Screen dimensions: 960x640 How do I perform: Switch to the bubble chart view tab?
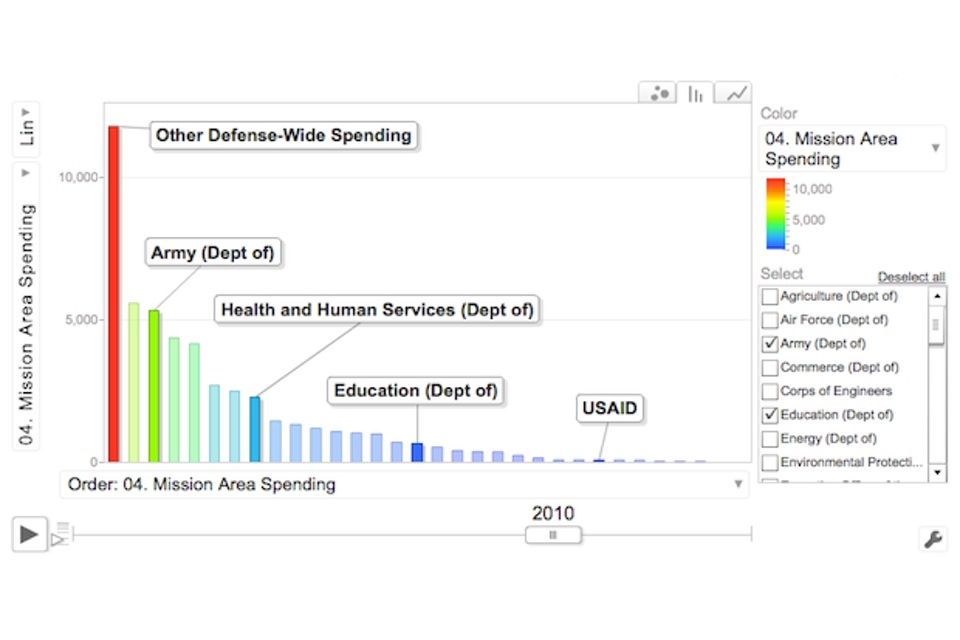tap(659, 93)
